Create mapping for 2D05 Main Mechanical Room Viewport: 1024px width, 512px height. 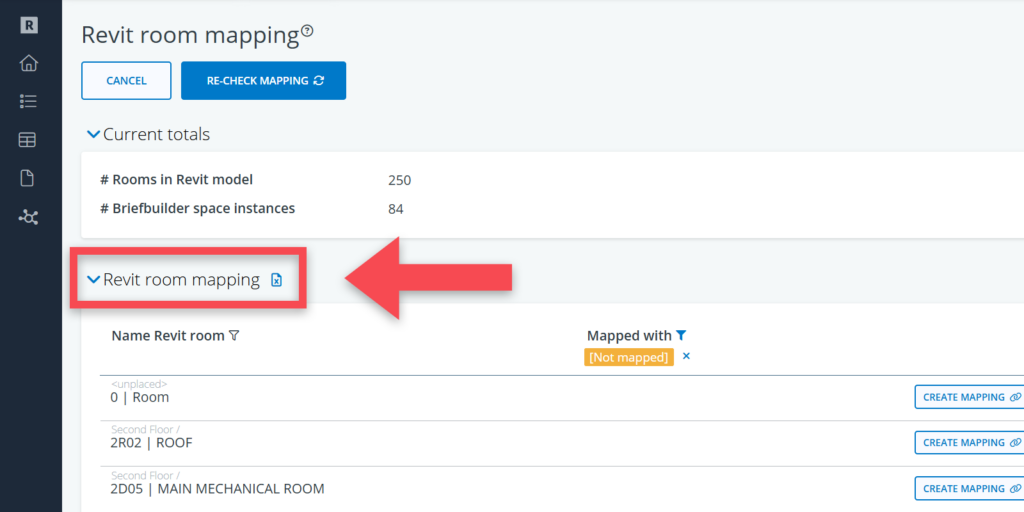coord(970,488)
